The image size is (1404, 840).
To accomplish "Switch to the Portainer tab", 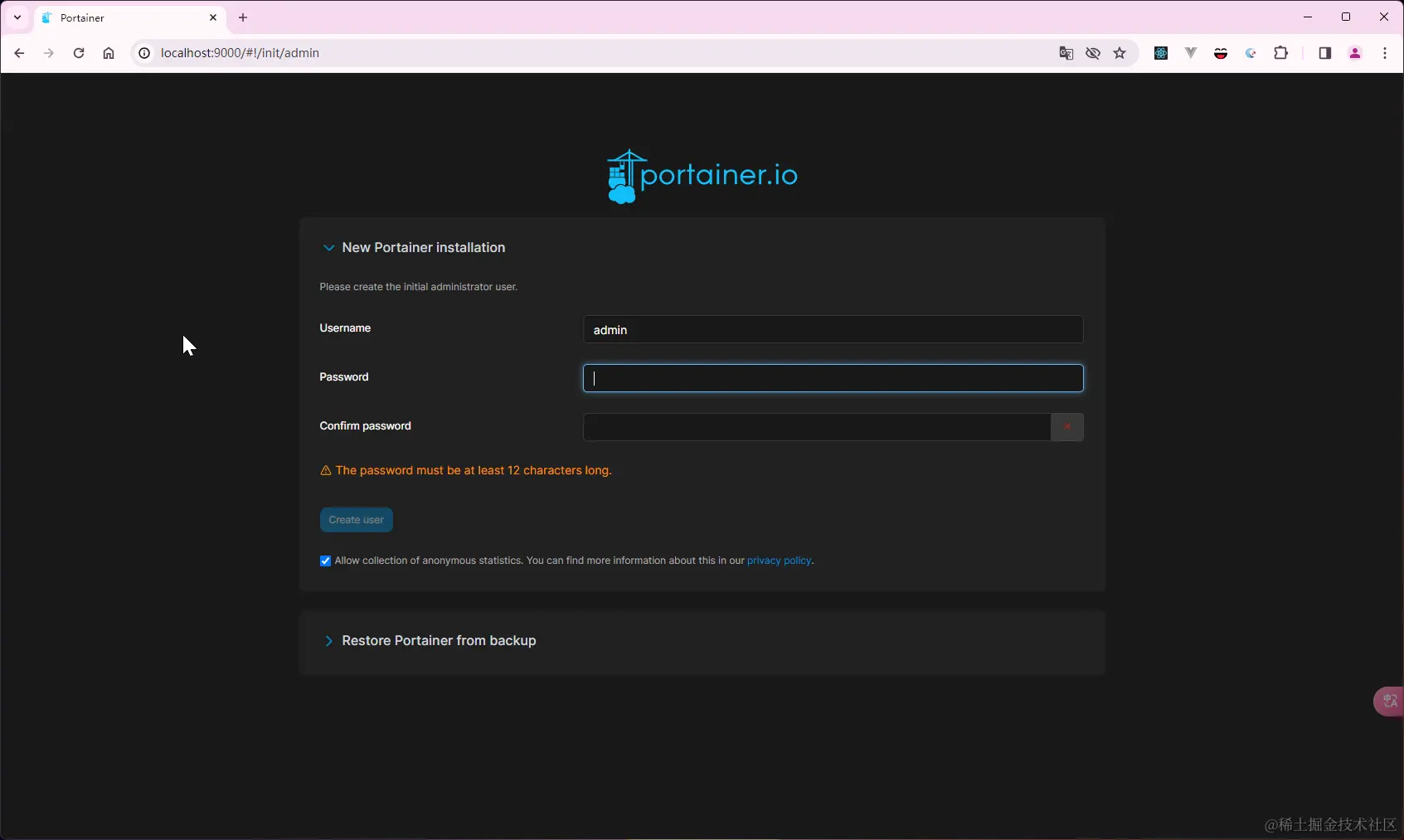I will (x=130, y=17).
